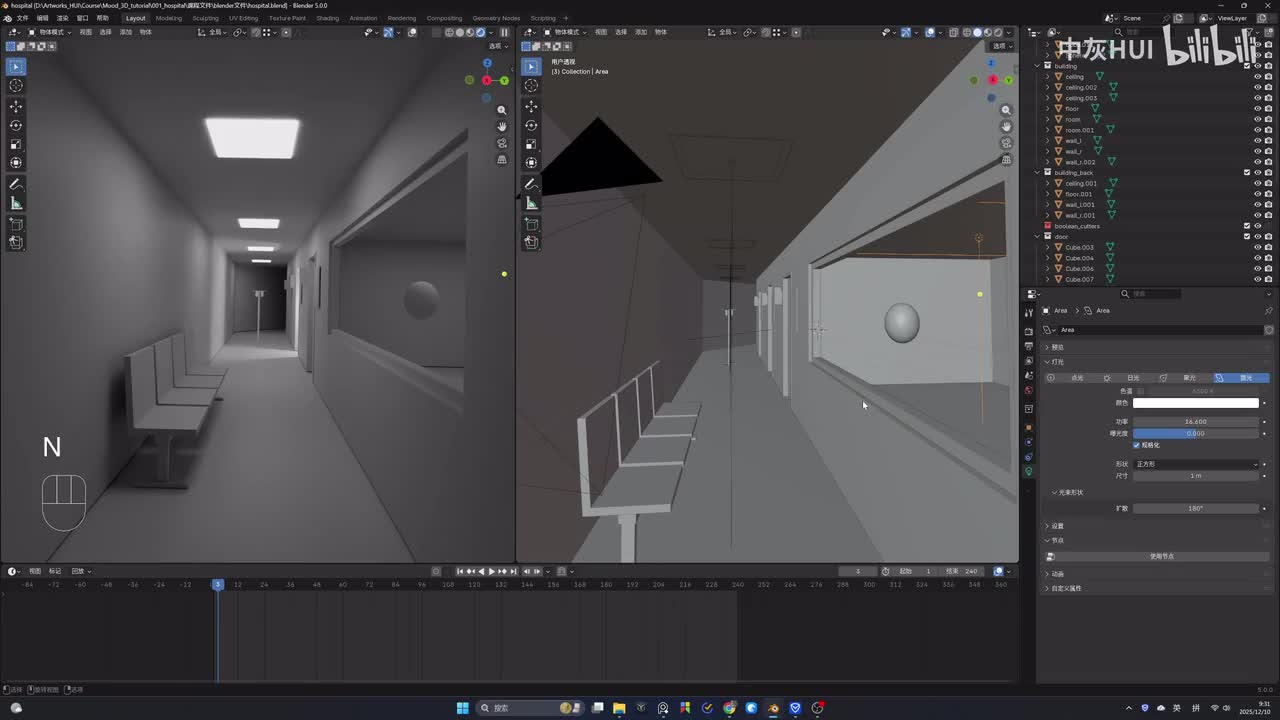The image size is (1280, 720).
Task: Collapse the building_back collection
Action: click(1038, 173)
